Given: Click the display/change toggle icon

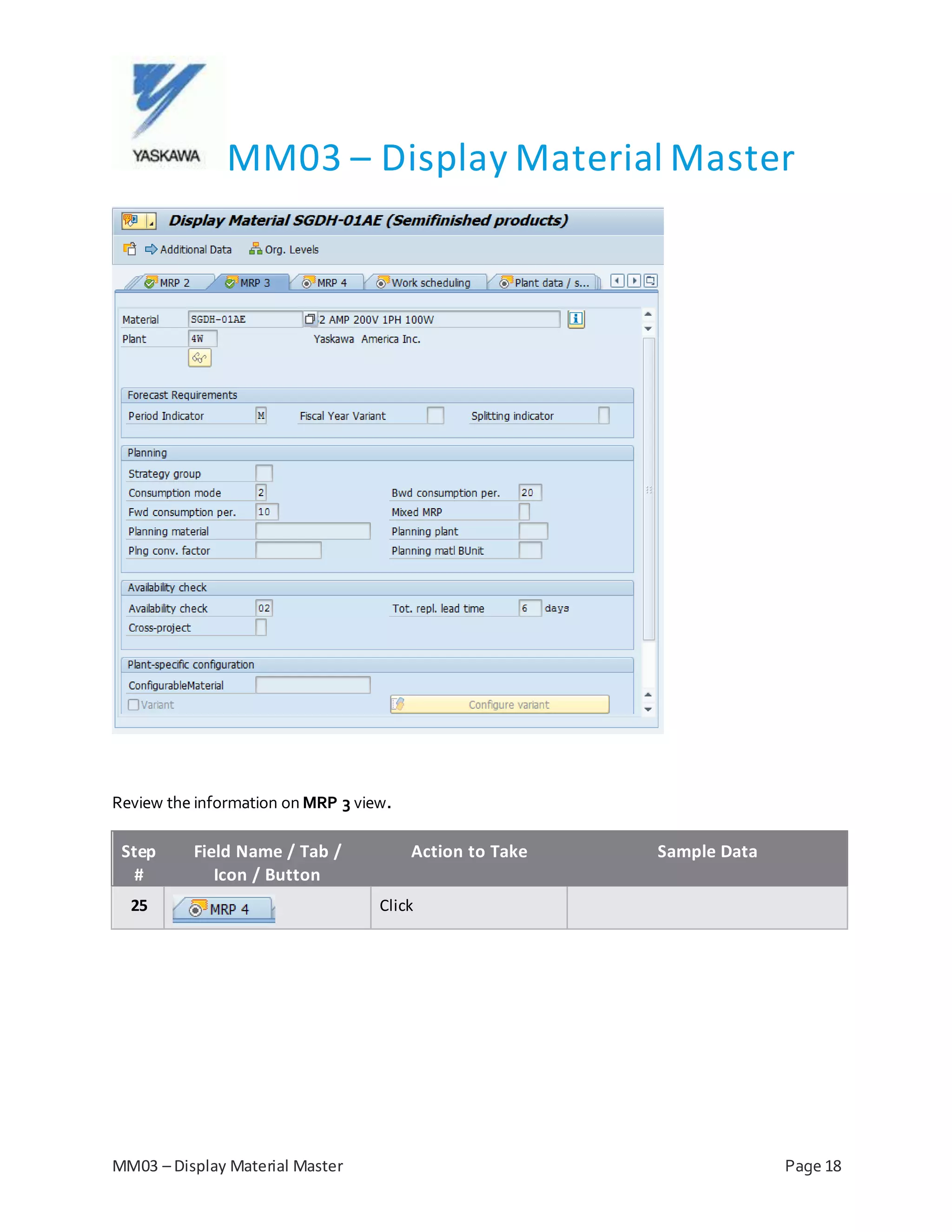Looking at the screenshot, I should tap(130, 249).
